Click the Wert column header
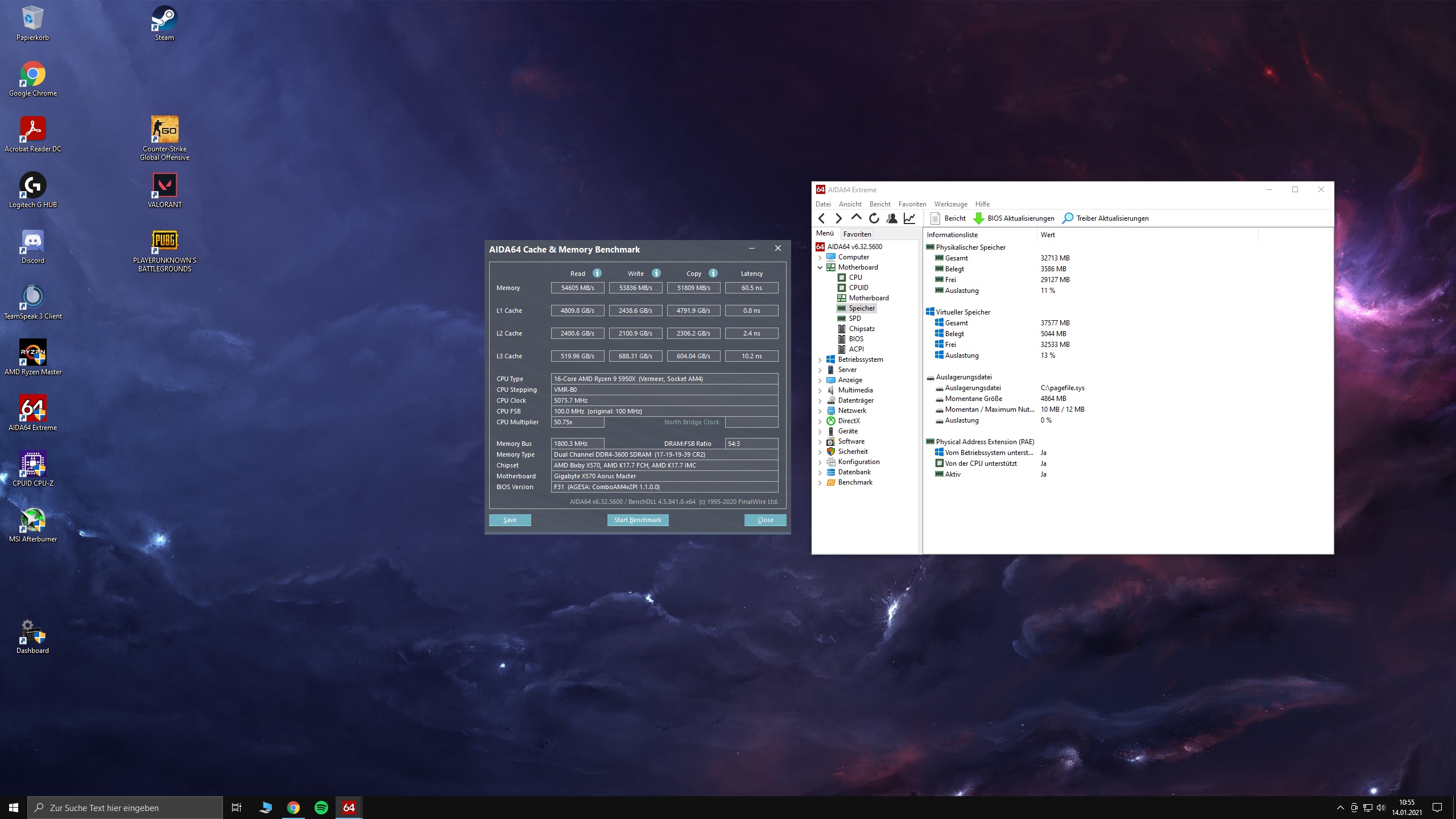 pos(1048,235)
